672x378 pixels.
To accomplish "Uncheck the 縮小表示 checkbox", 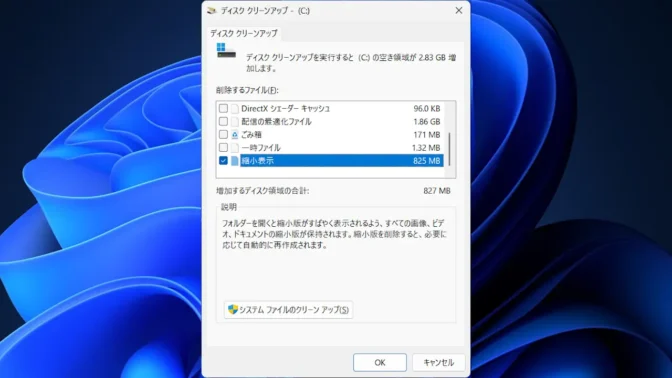I will coord(223,161).
